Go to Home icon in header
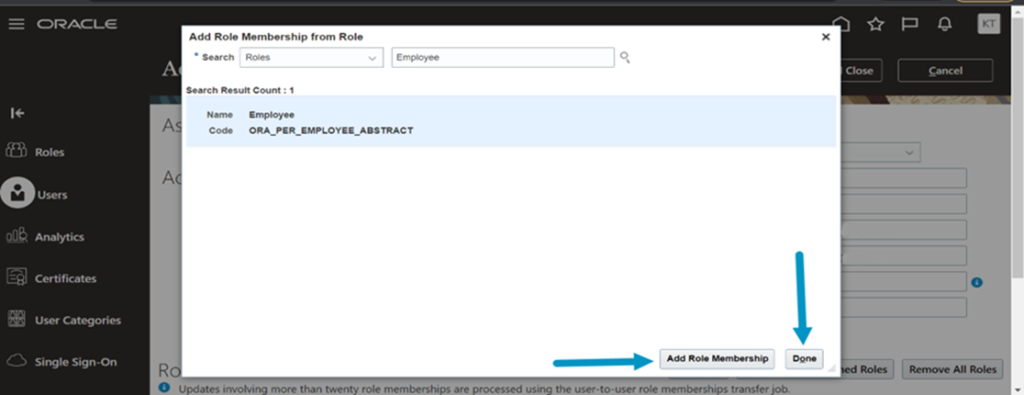The width and height of the screenshot is (1024, 395). tap(842, 24)
